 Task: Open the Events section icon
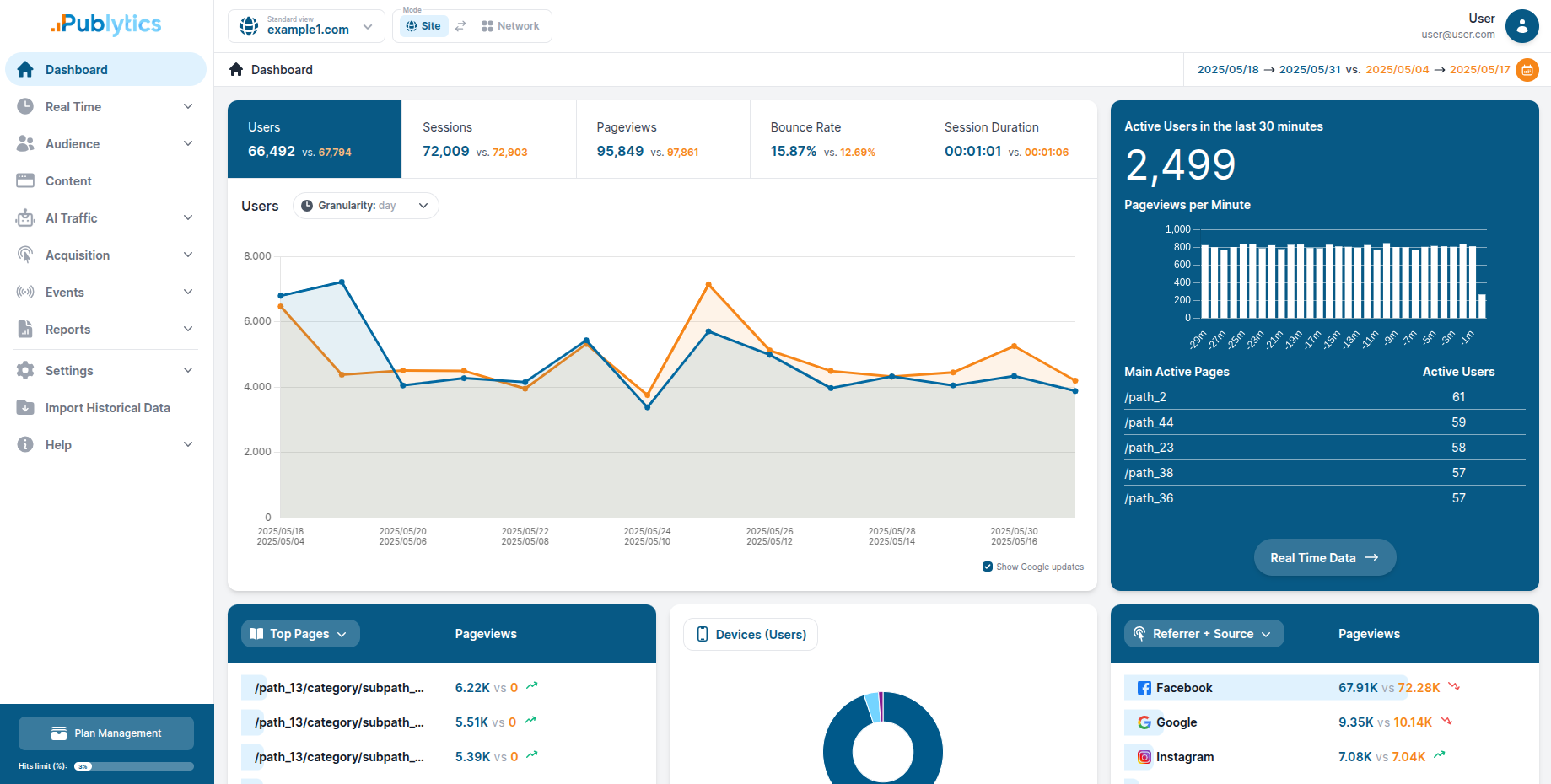tap(25, 292)
